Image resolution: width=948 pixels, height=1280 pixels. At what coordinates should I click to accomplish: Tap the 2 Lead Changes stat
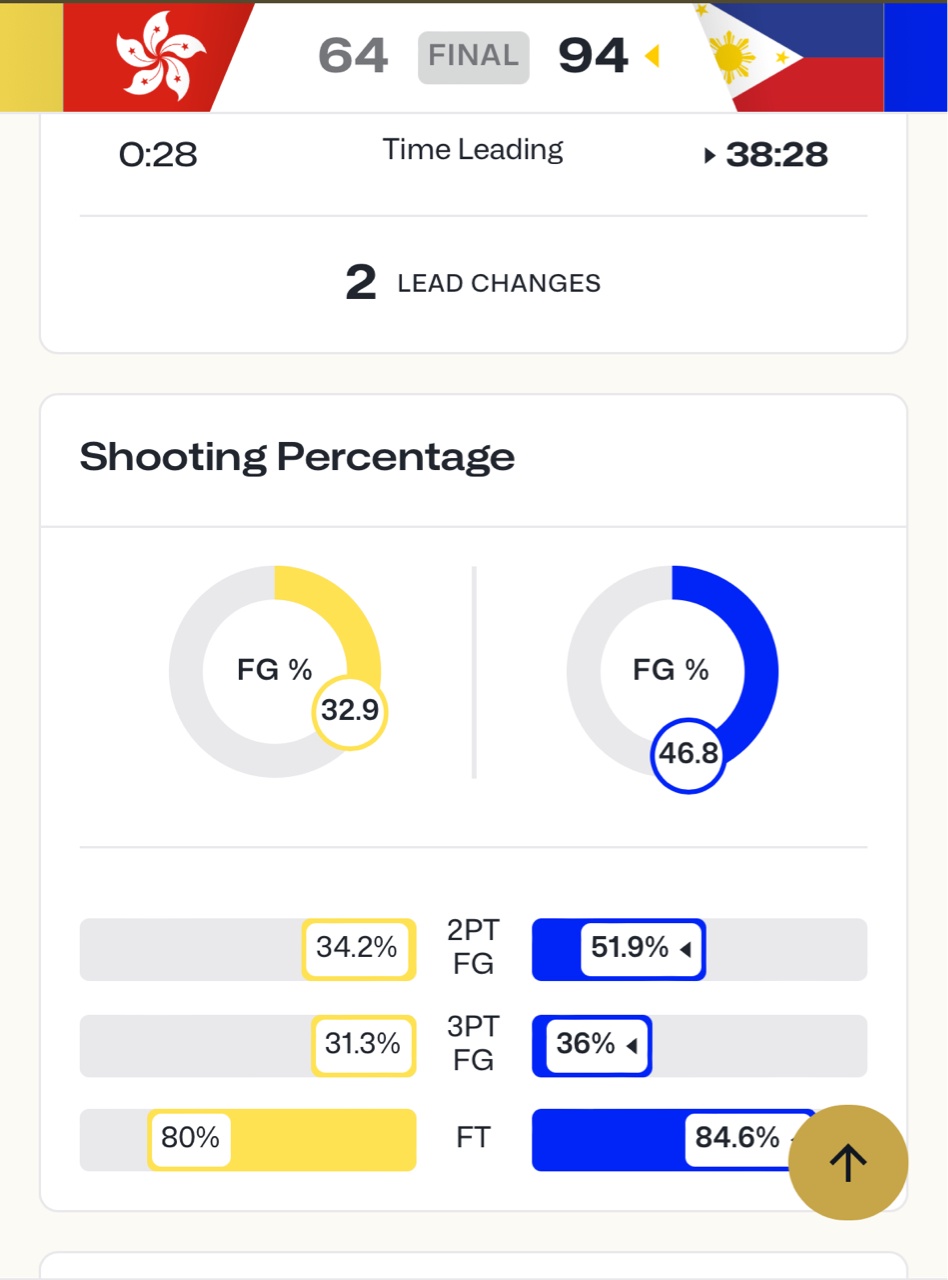pos(473,283)
